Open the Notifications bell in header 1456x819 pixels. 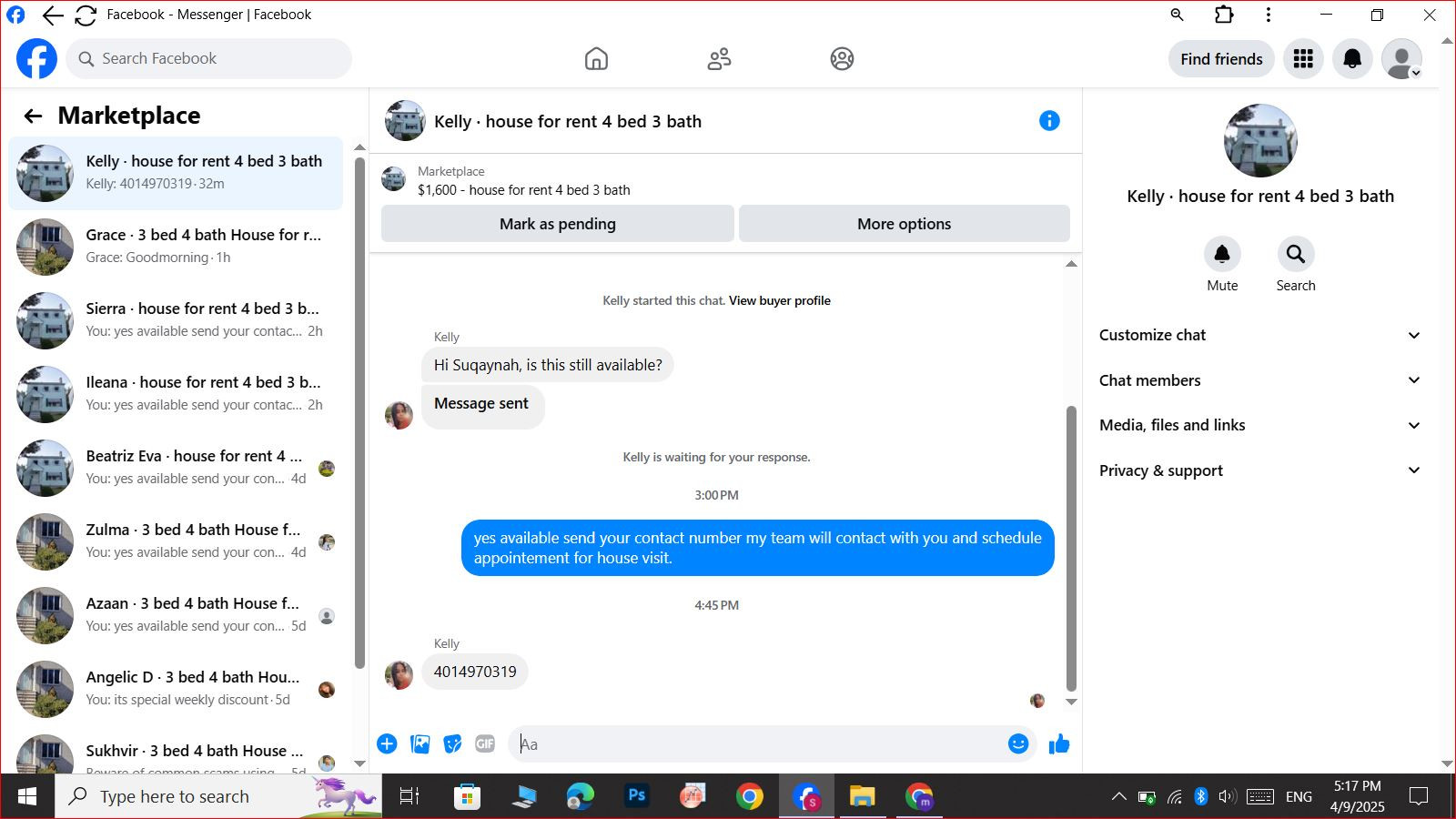point(1352,59)
